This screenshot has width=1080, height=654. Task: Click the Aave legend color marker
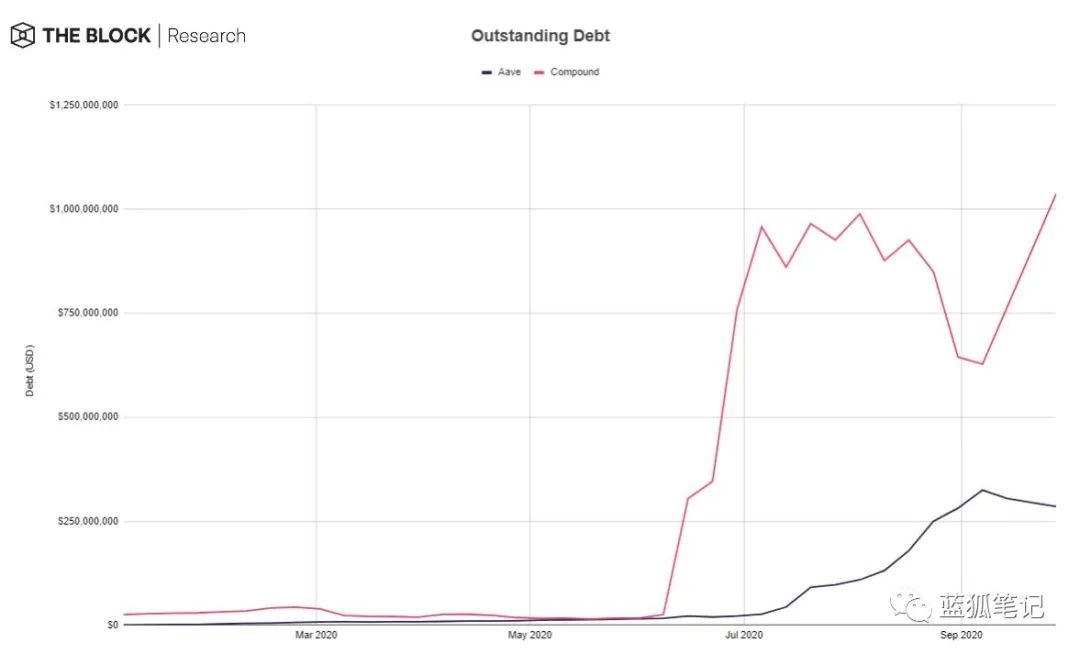(x=486, y=72)
